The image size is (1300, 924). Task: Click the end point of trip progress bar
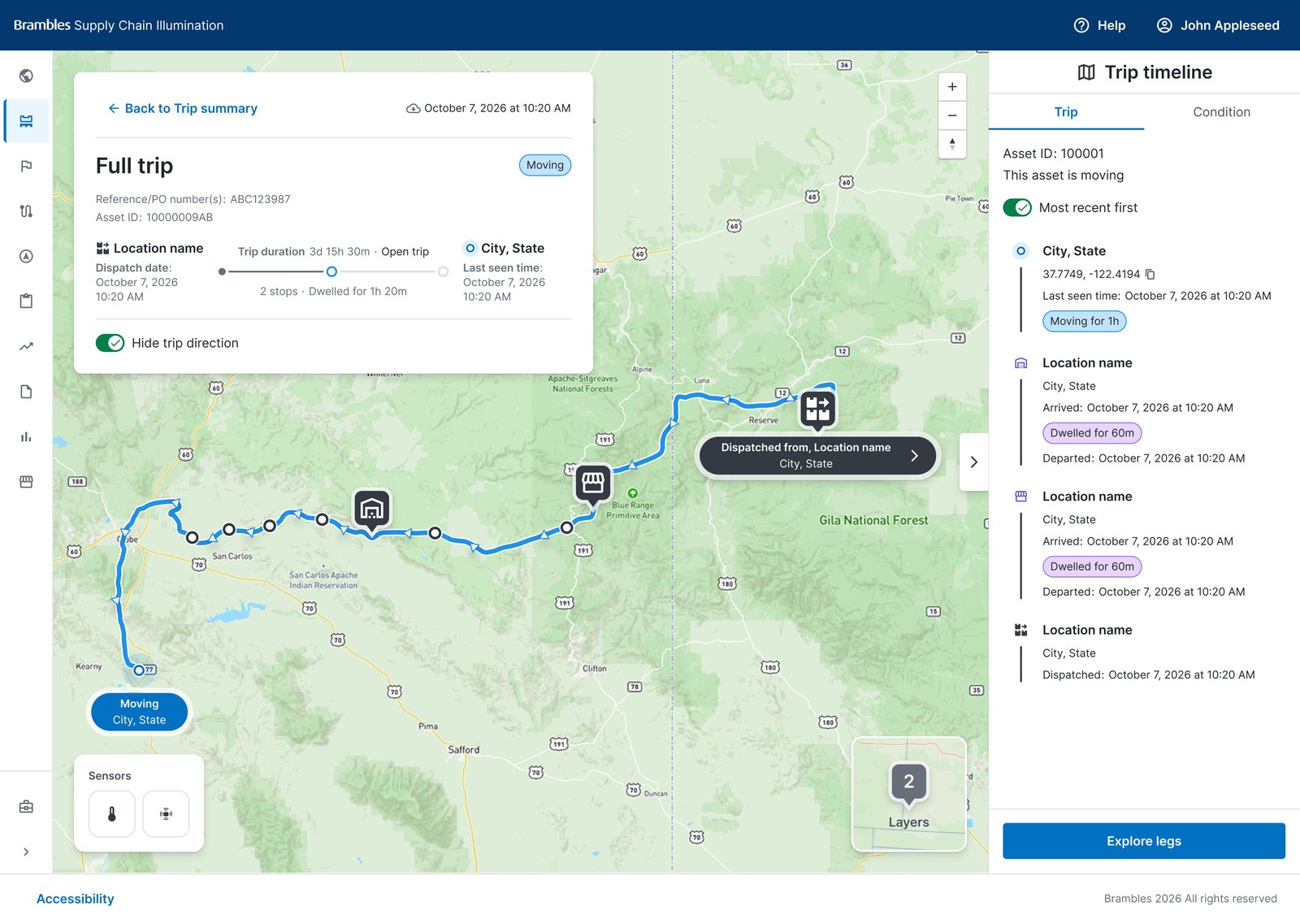coord(443,271)
